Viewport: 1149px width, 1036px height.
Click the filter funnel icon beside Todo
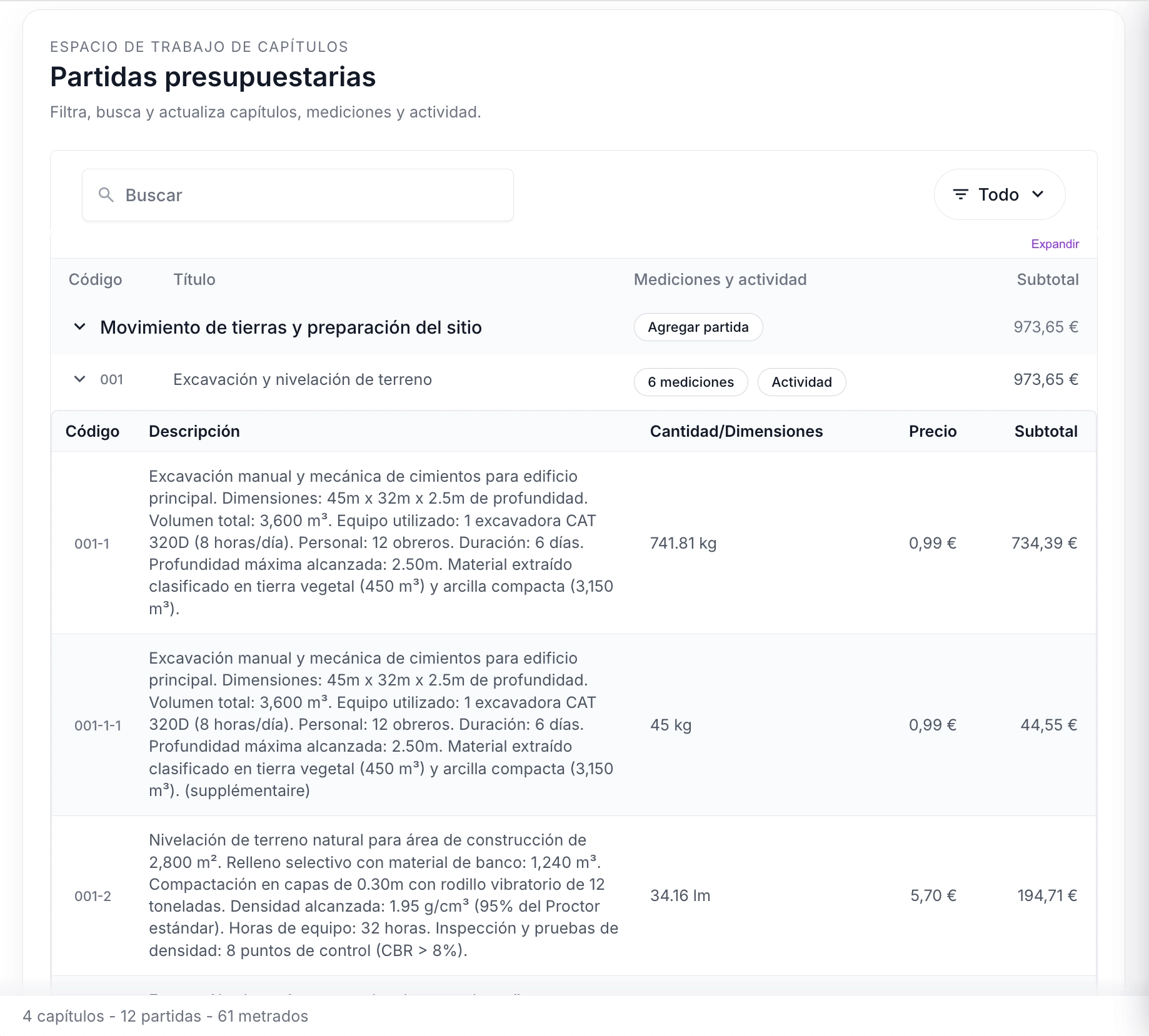[x=961, y=194]
